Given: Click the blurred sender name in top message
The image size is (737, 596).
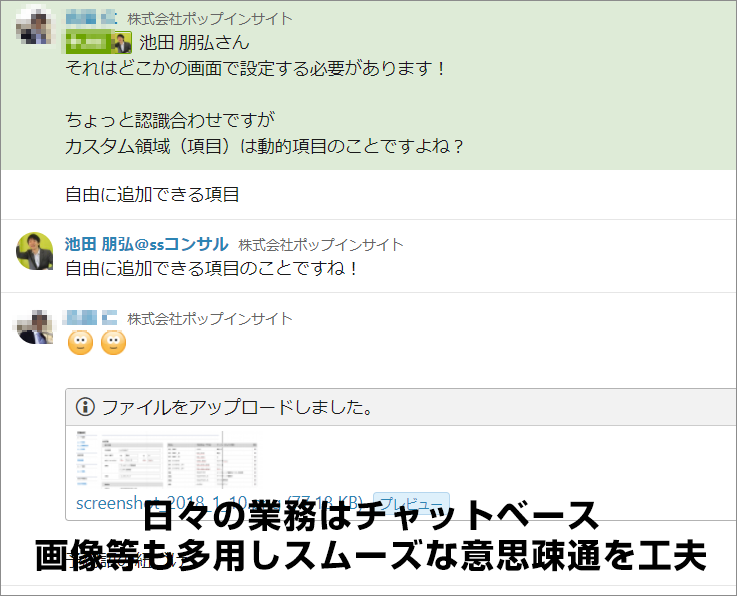Looking at the screenshot, I should pyautogui.click(x=91, y=18).
